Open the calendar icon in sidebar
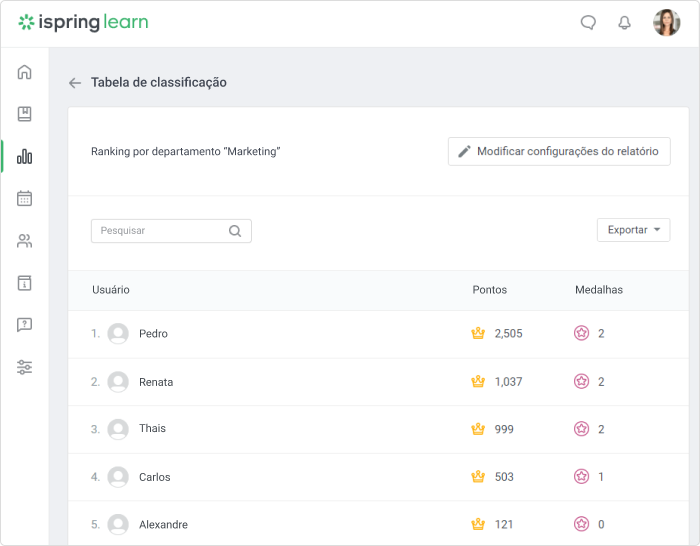700x546 pixels. click(25, 198)
